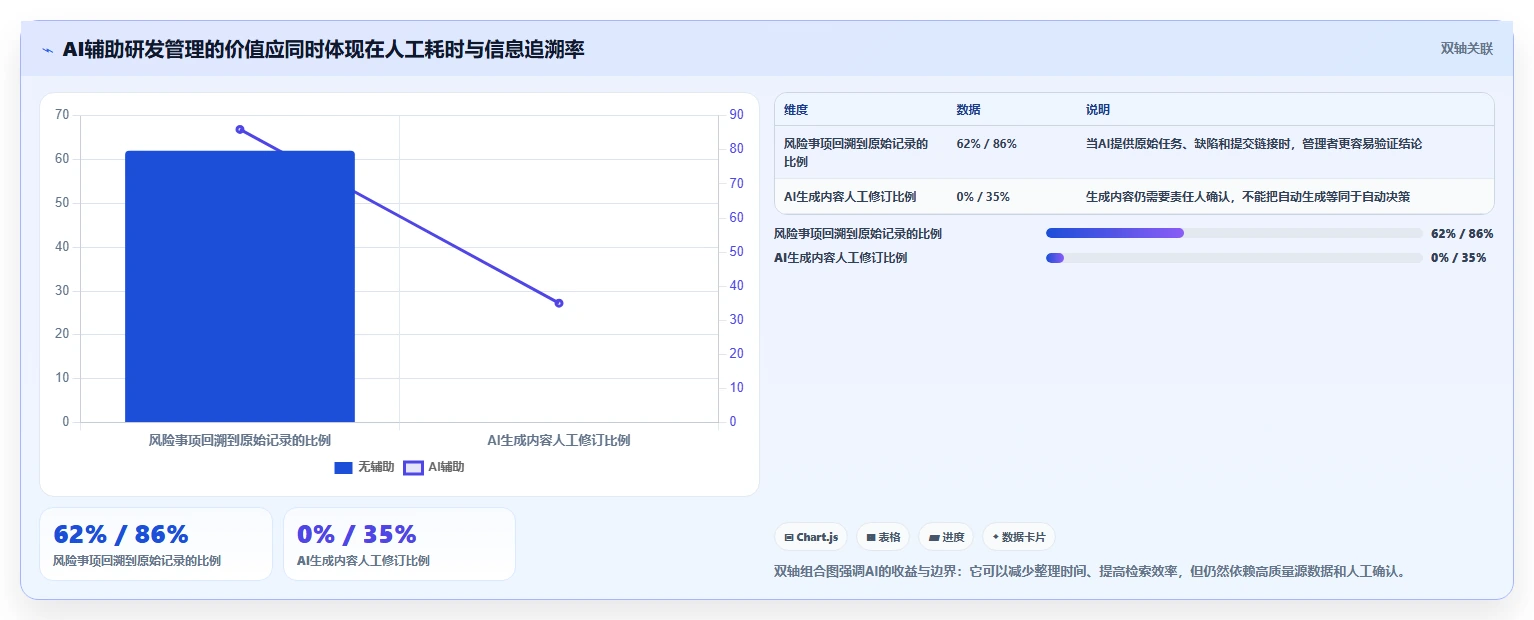Open the 62% / 86% data card
Screen dimensions: 1534x620
tap(156, 544)
